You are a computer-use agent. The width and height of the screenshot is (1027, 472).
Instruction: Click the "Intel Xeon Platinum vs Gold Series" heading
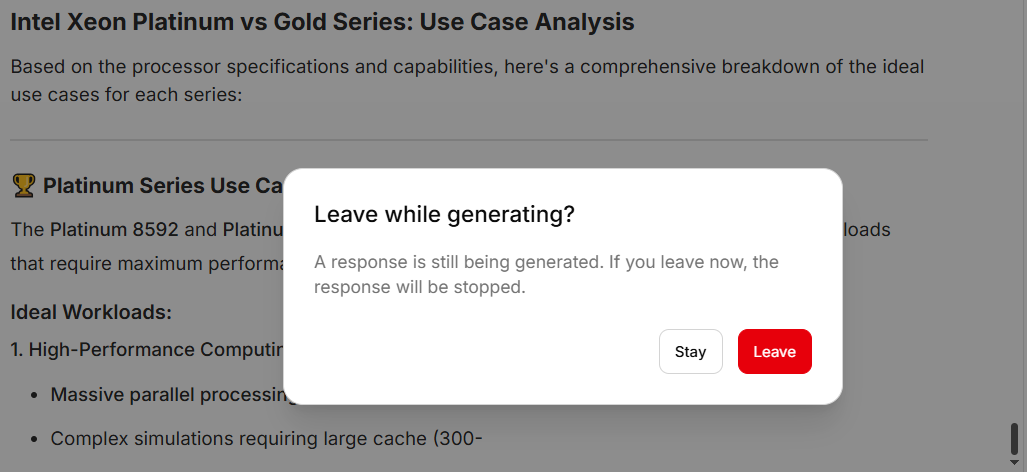click(322, 22)
